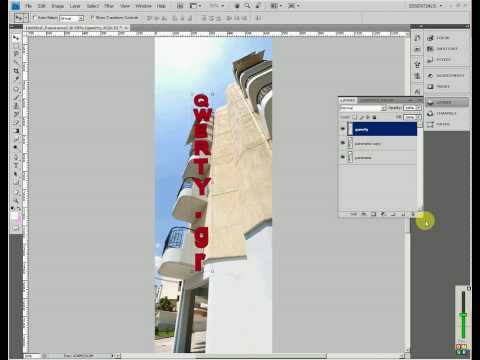The image size is (480, 360).
Task: Select the Eyedropper tool
Action: click(x=16, y=79)
